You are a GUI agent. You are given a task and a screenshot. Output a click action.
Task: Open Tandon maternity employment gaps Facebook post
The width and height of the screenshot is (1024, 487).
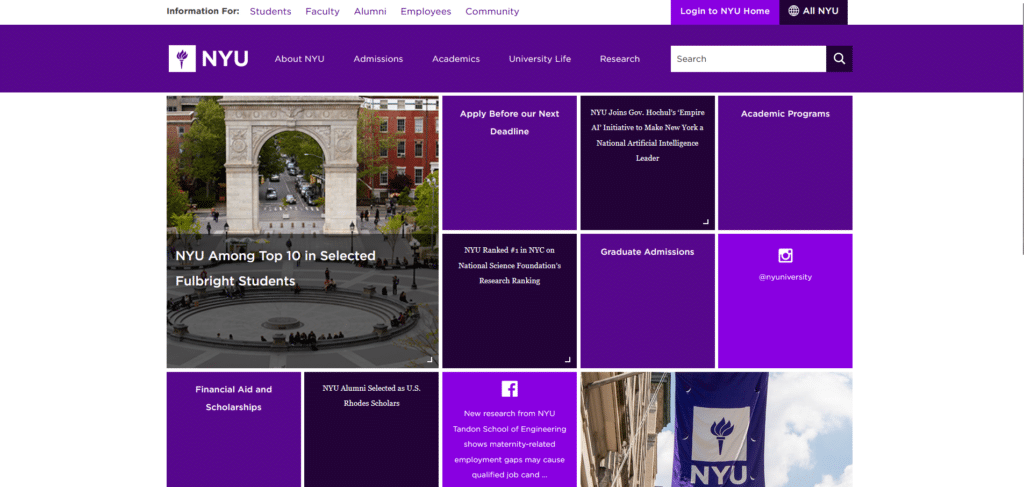coord(509,444)
